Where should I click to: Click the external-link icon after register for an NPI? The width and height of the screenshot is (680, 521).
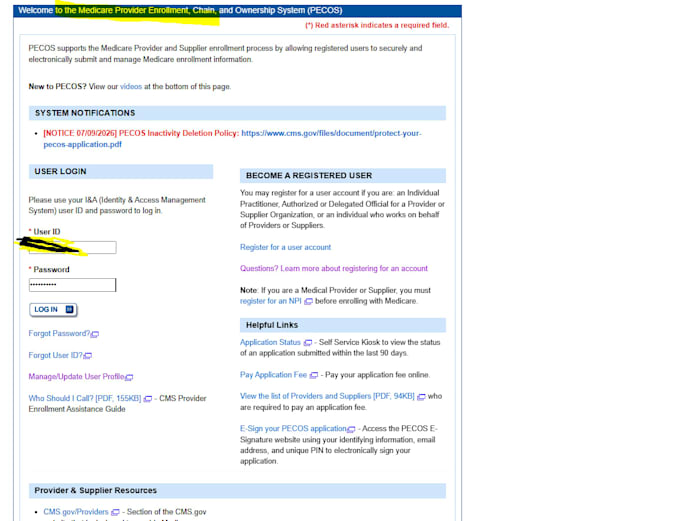coord(308,301)
